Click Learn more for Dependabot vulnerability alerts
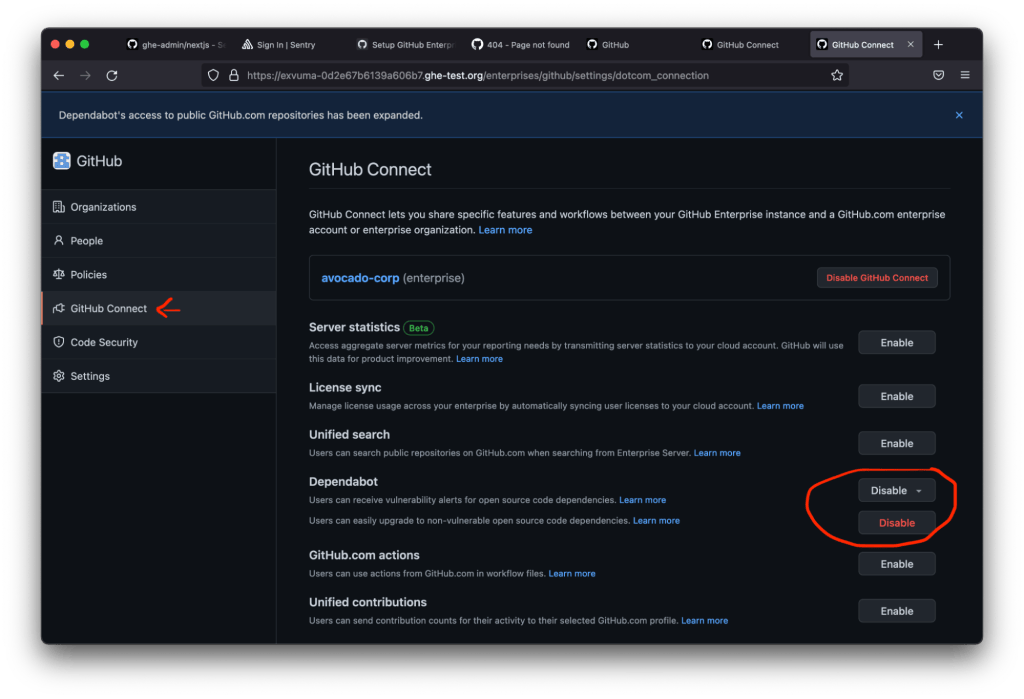Image resolution: width=1024 pixels, height=699 pixels. pos(642,500)
